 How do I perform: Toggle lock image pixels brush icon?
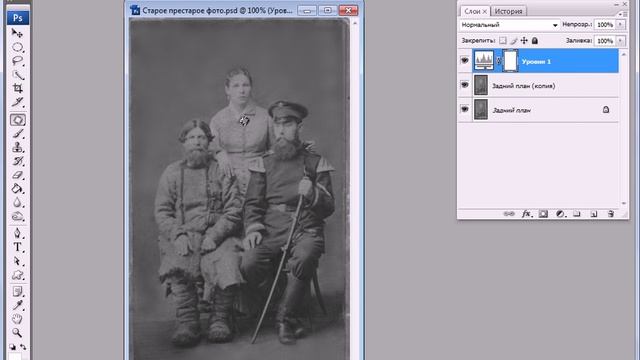[514, 40]
